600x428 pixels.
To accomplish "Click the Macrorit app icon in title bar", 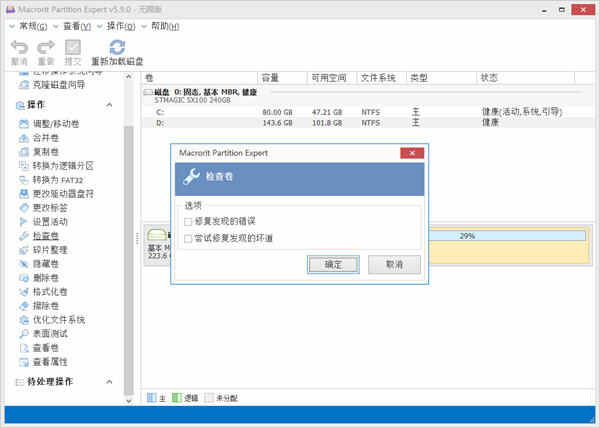I will coord(10,9).
